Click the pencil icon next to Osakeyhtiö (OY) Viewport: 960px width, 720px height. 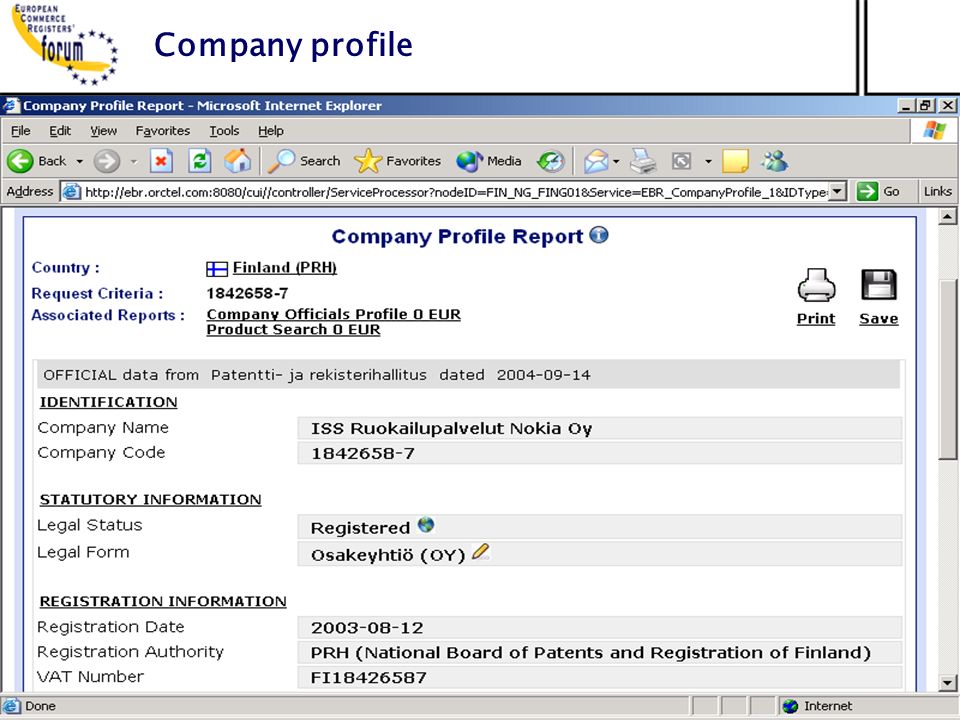point(481,552)
